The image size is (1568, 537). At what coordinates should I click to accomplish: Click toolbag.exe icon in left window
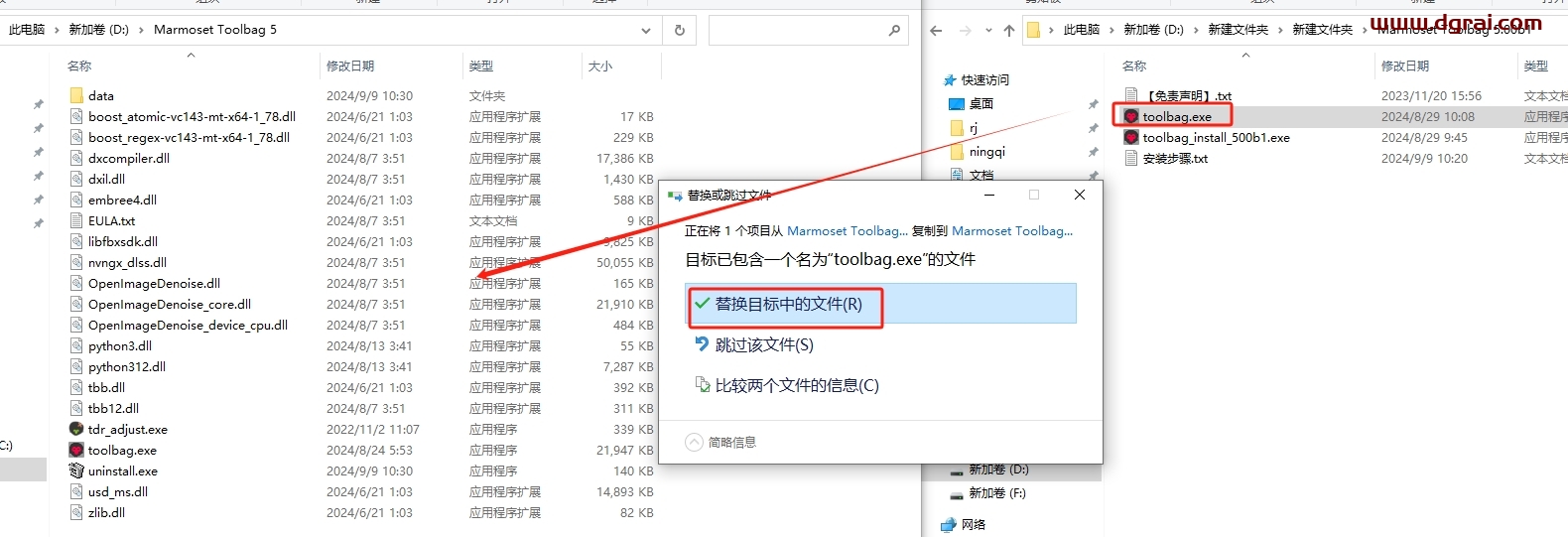[76, 450]
